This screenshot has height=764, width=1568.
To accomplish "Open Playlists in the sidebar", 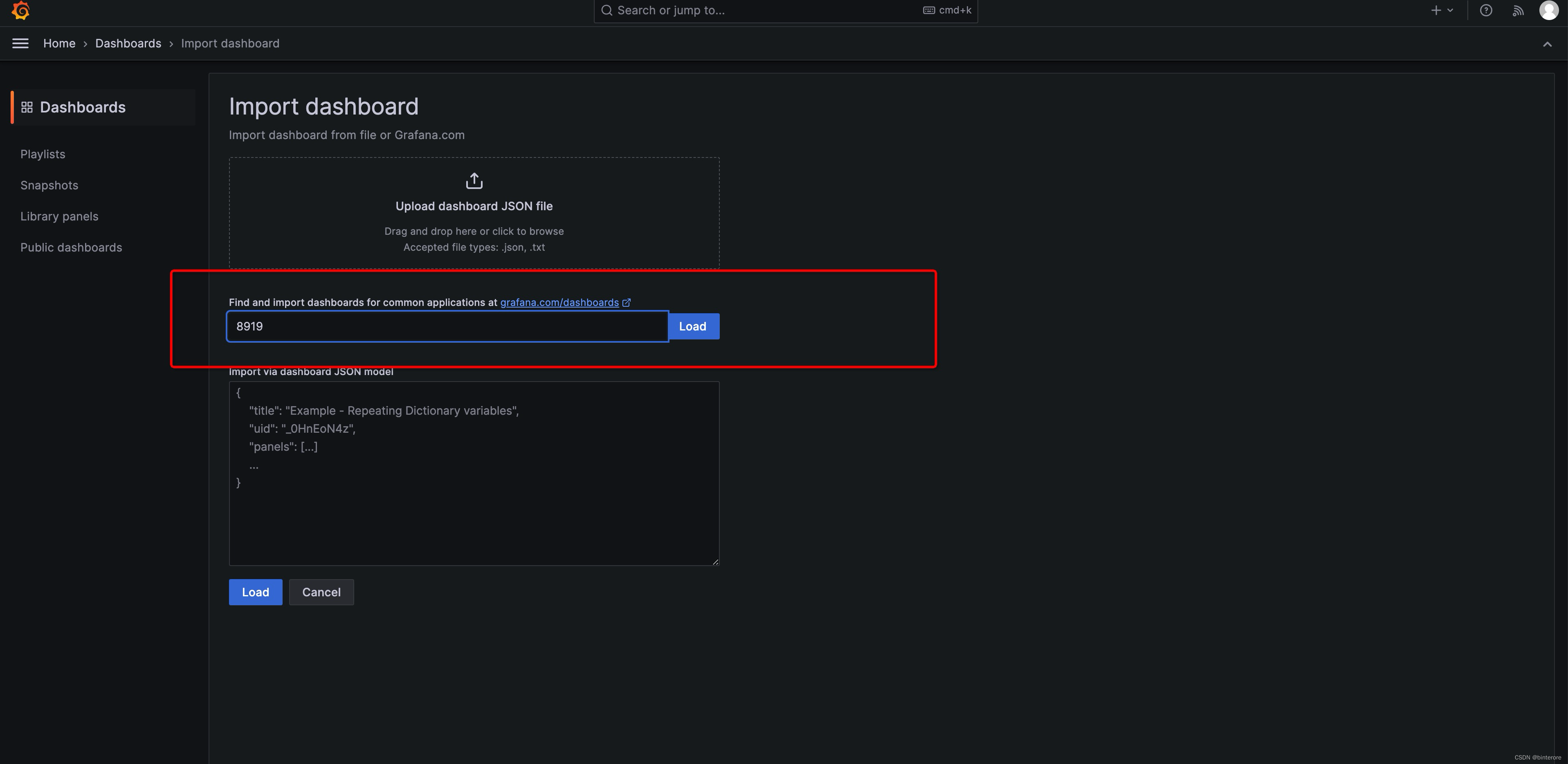I will tap(43, 154).
